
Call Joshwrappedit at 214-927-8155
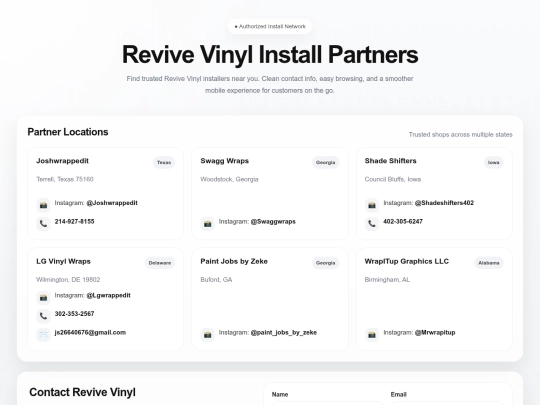74,221
